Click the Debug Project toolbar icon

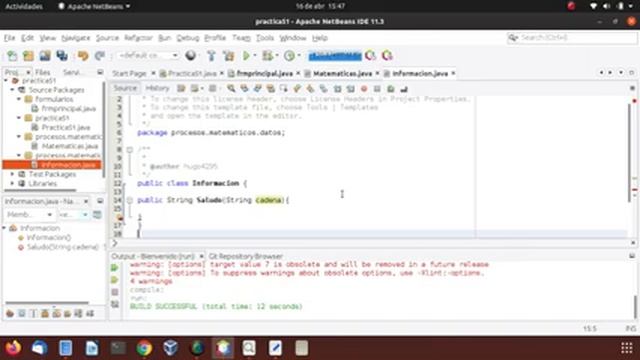[x=268, y=56]
